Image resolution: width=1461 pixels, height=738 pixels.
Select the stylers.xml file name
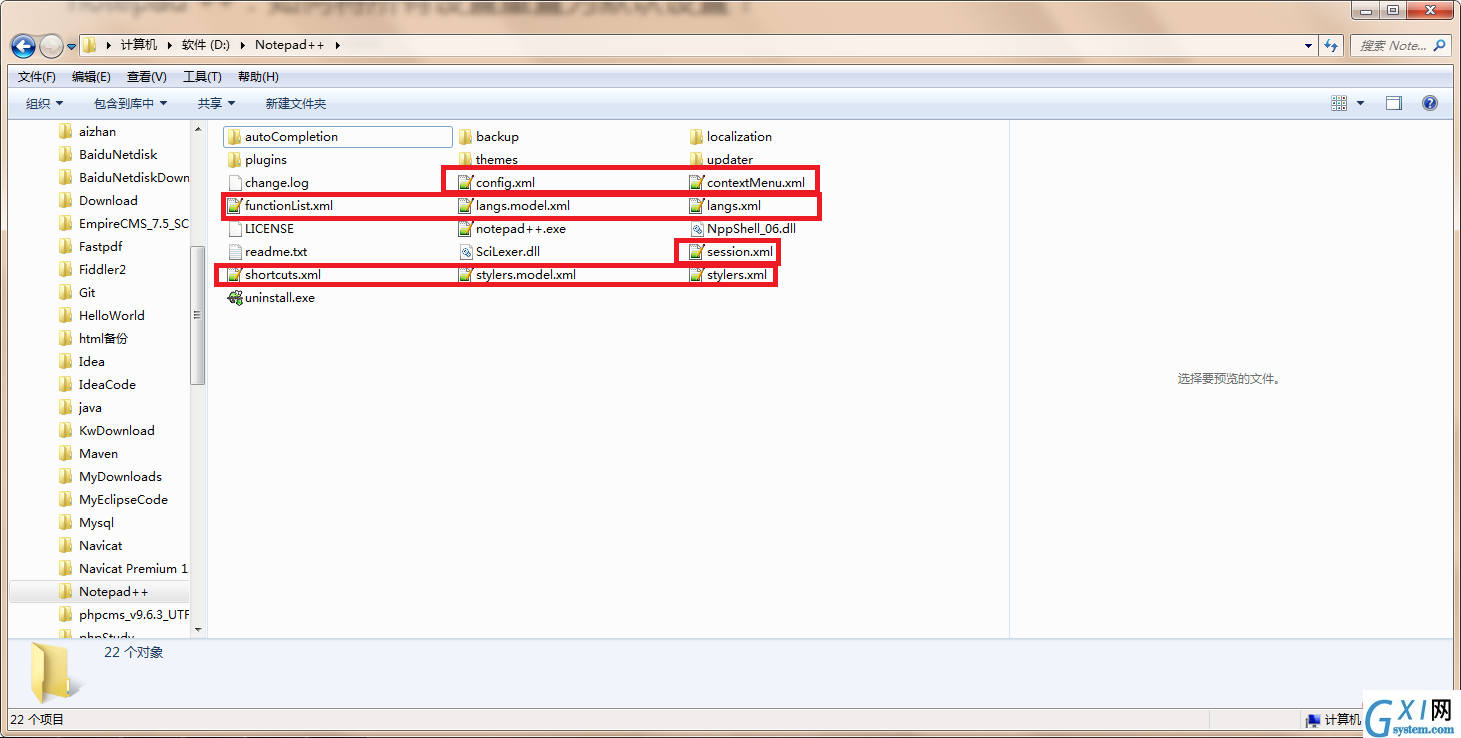point(737,275)
